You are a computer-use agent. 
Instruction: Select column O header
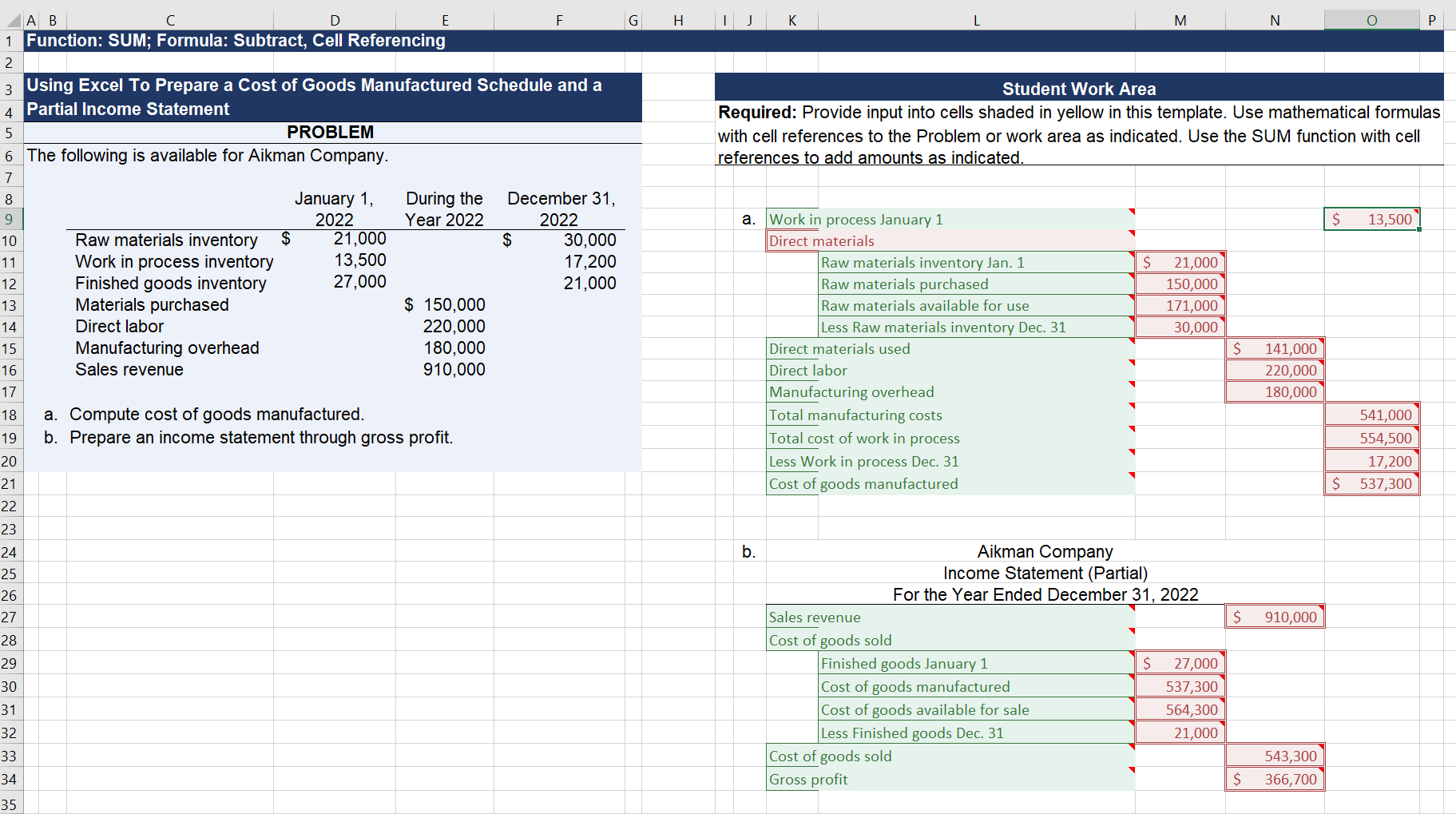coord(1371,20)
